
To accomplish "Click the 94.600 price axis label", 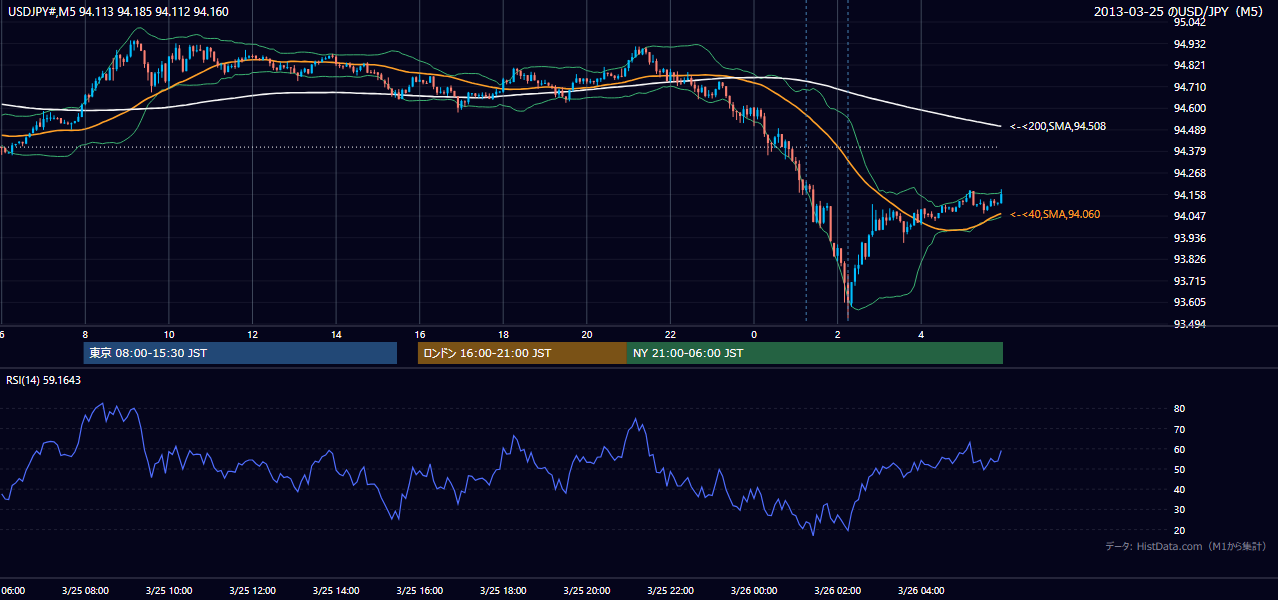I will pos(1190,108).
